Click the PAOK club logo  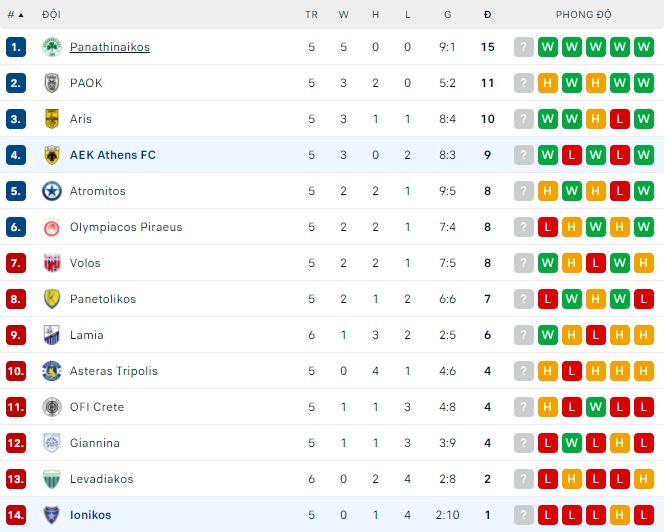[52, 83]
